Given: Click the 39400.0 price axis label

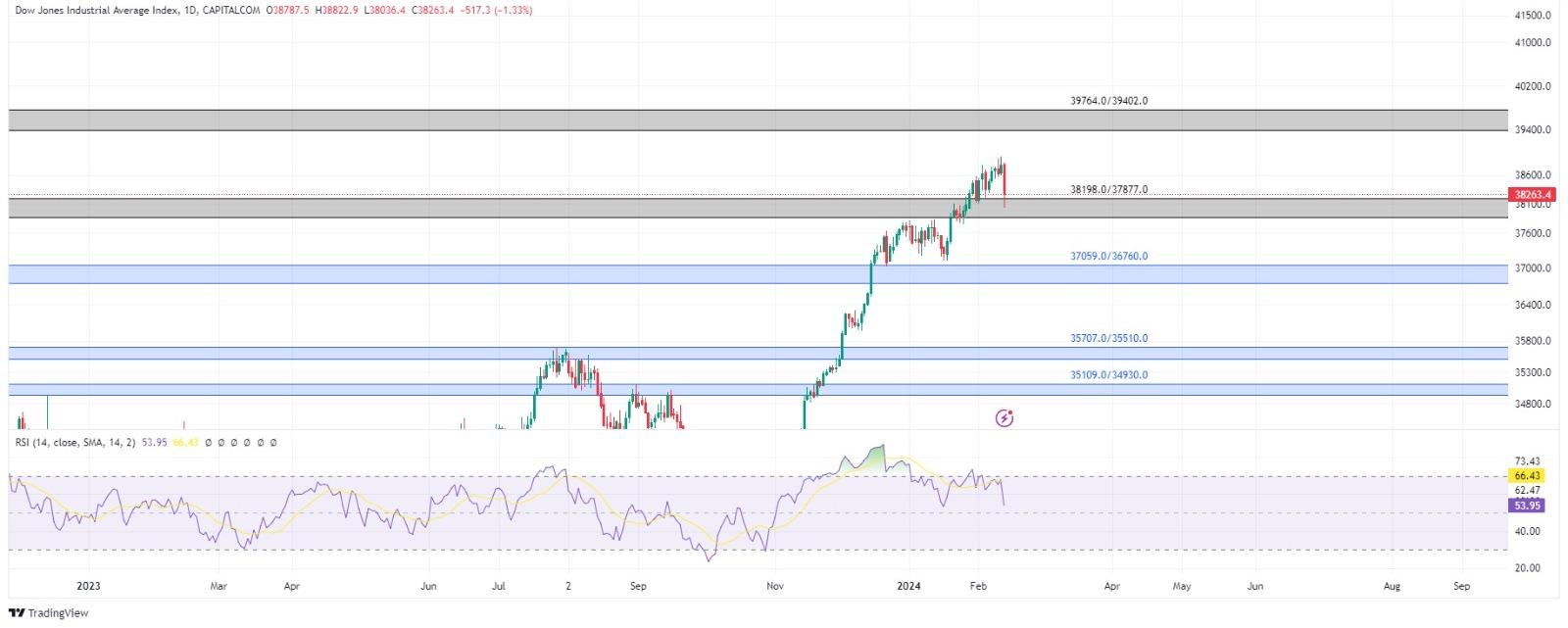Looking at the screenshot, I should point(1533,130).
